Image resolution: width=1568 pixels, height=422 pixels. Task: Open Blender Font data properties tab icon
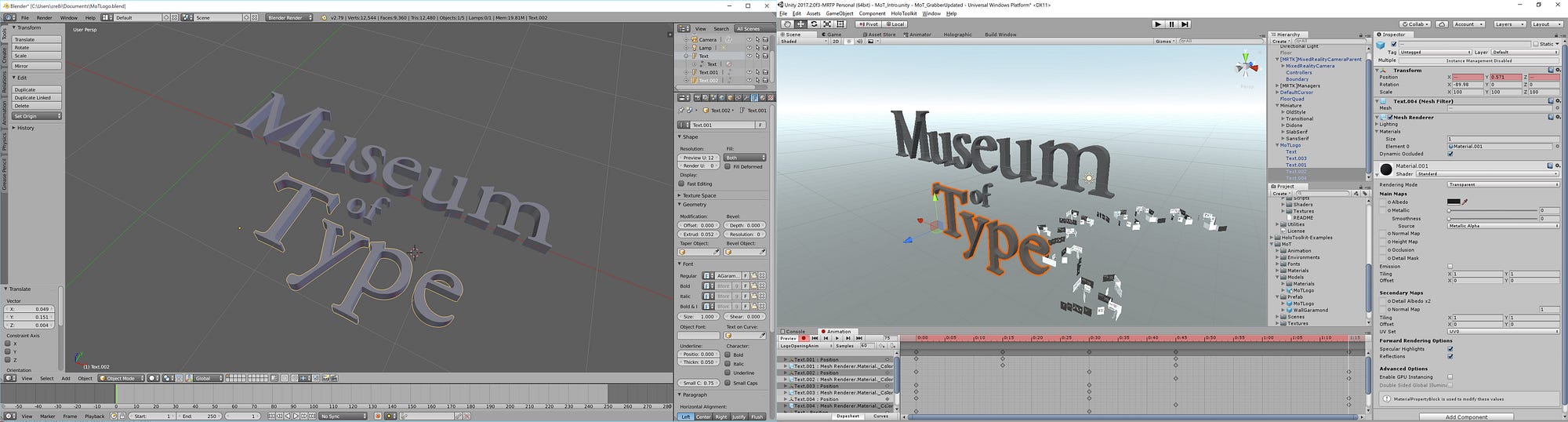754,97
